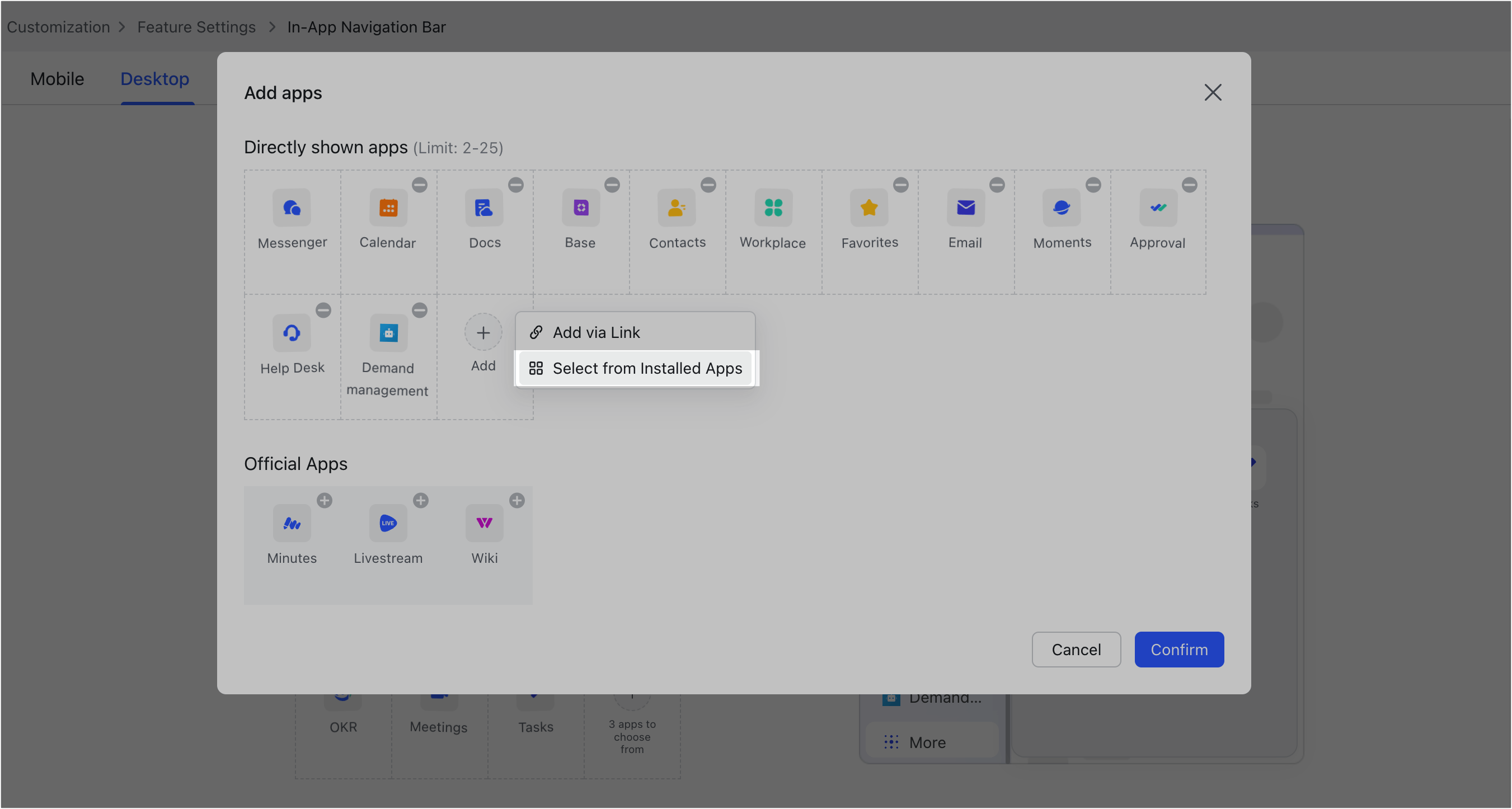Click the Base app icon
The image size is (1512, 809).
(x=580, y=207)
